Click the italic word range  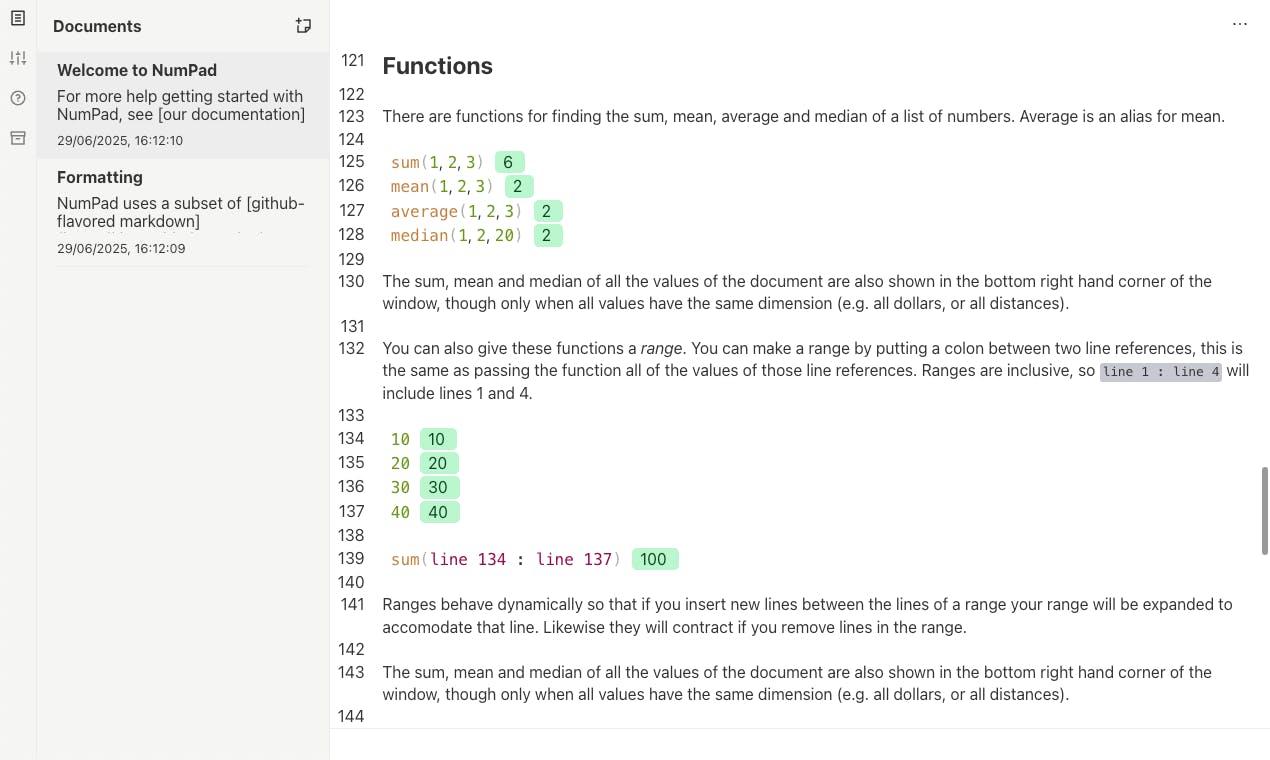tap(661, 348)
